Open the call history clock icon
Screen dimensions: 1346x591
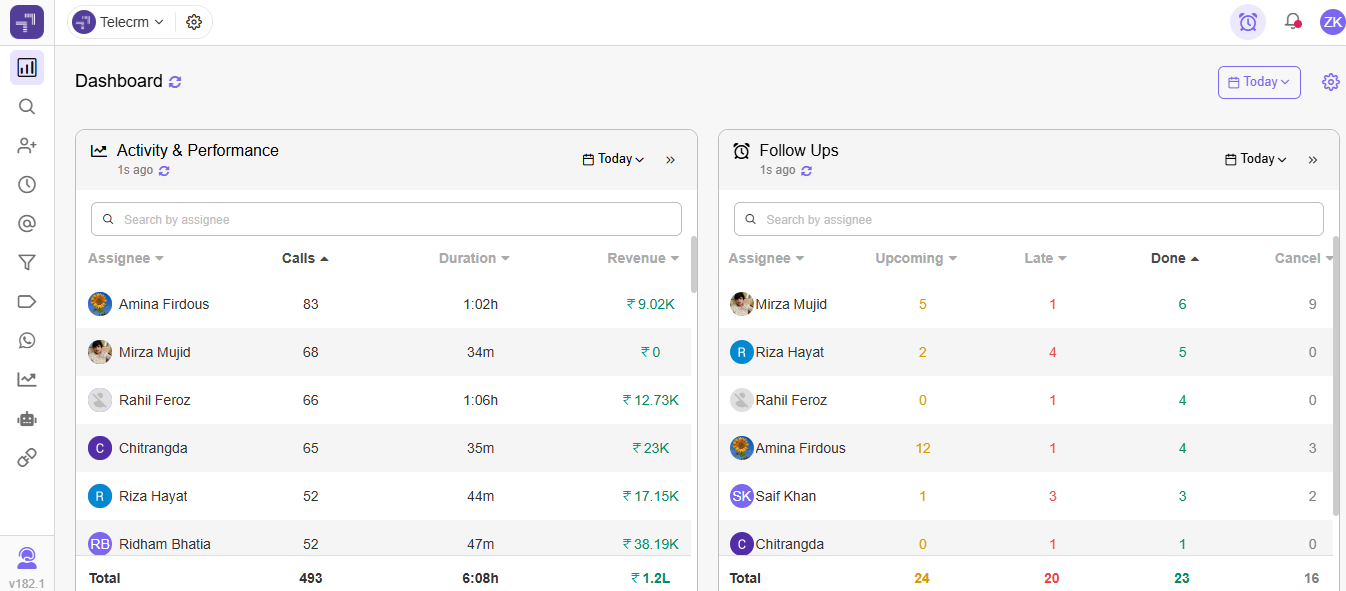(x=27, y=184)
